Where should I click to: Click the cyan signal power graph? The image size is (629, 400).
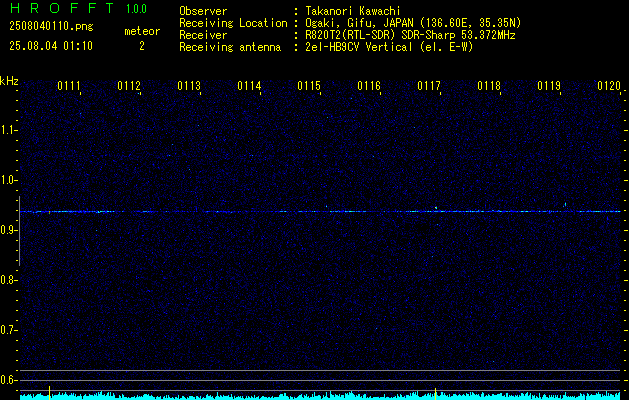[320, 396]
